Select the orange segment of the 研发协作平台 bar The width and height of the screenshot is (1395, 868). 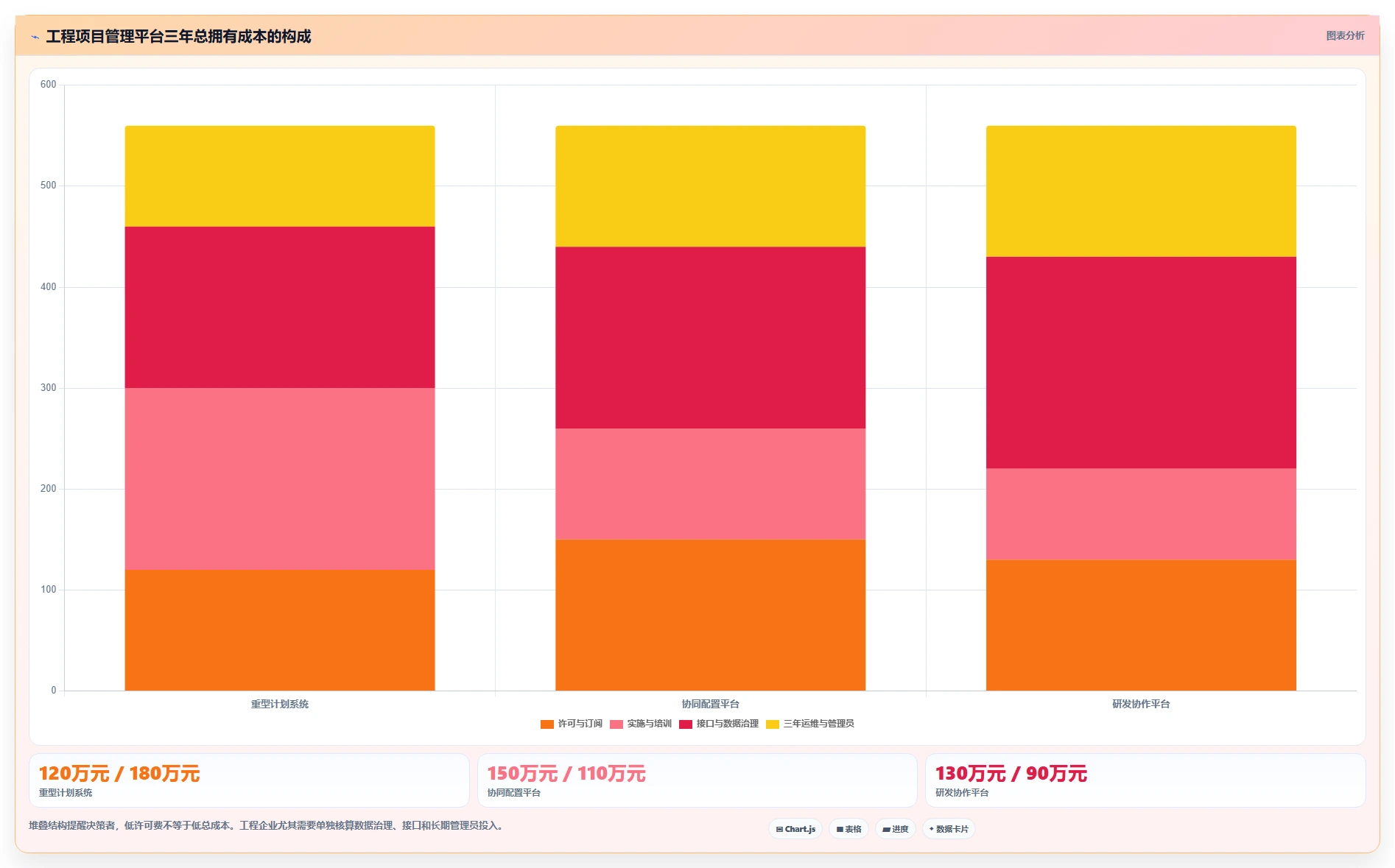tap(1141, 625)
